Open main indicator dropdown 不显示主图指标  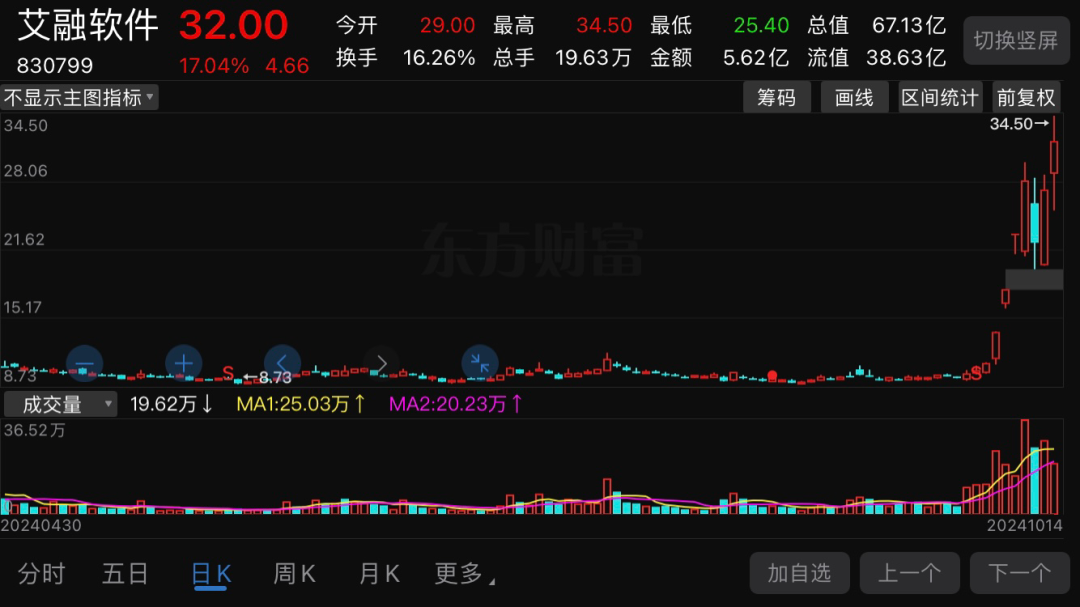click(80, 98)
